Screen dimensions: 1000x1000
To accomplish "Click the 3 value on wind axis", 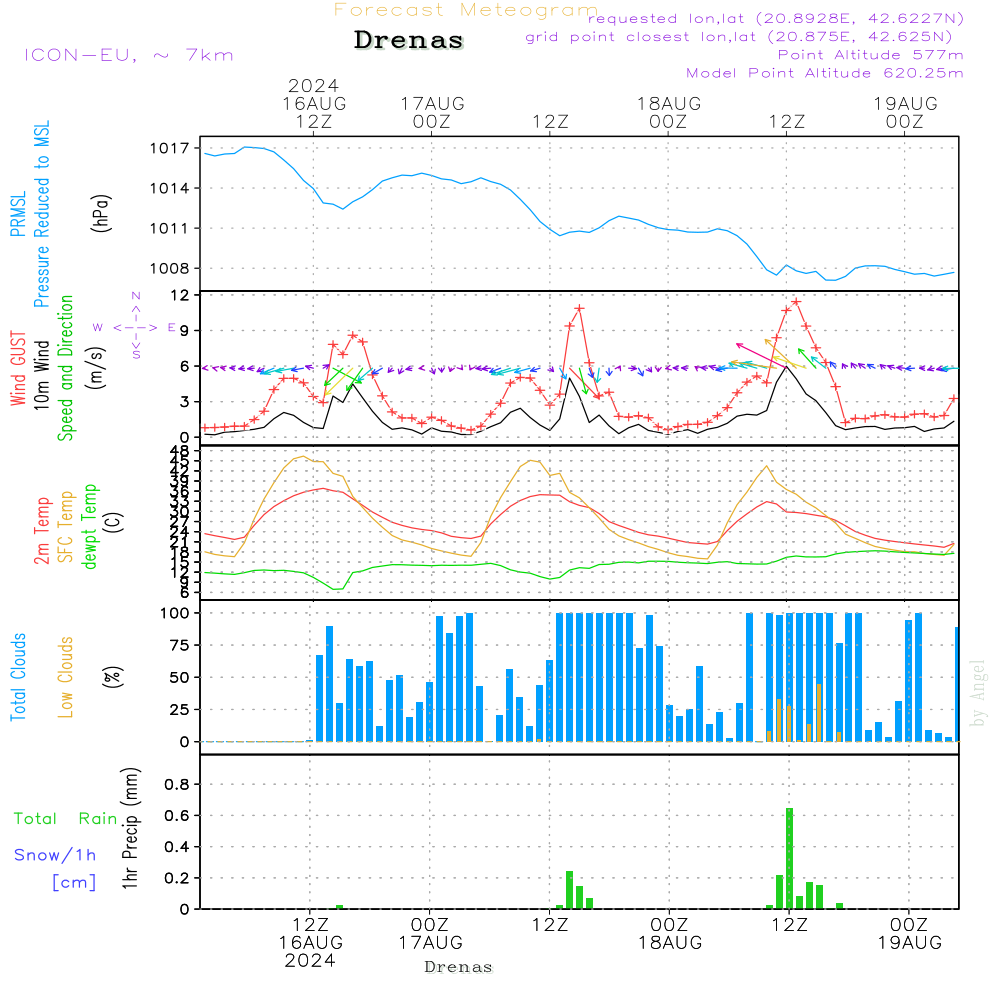I will point(185,402).
